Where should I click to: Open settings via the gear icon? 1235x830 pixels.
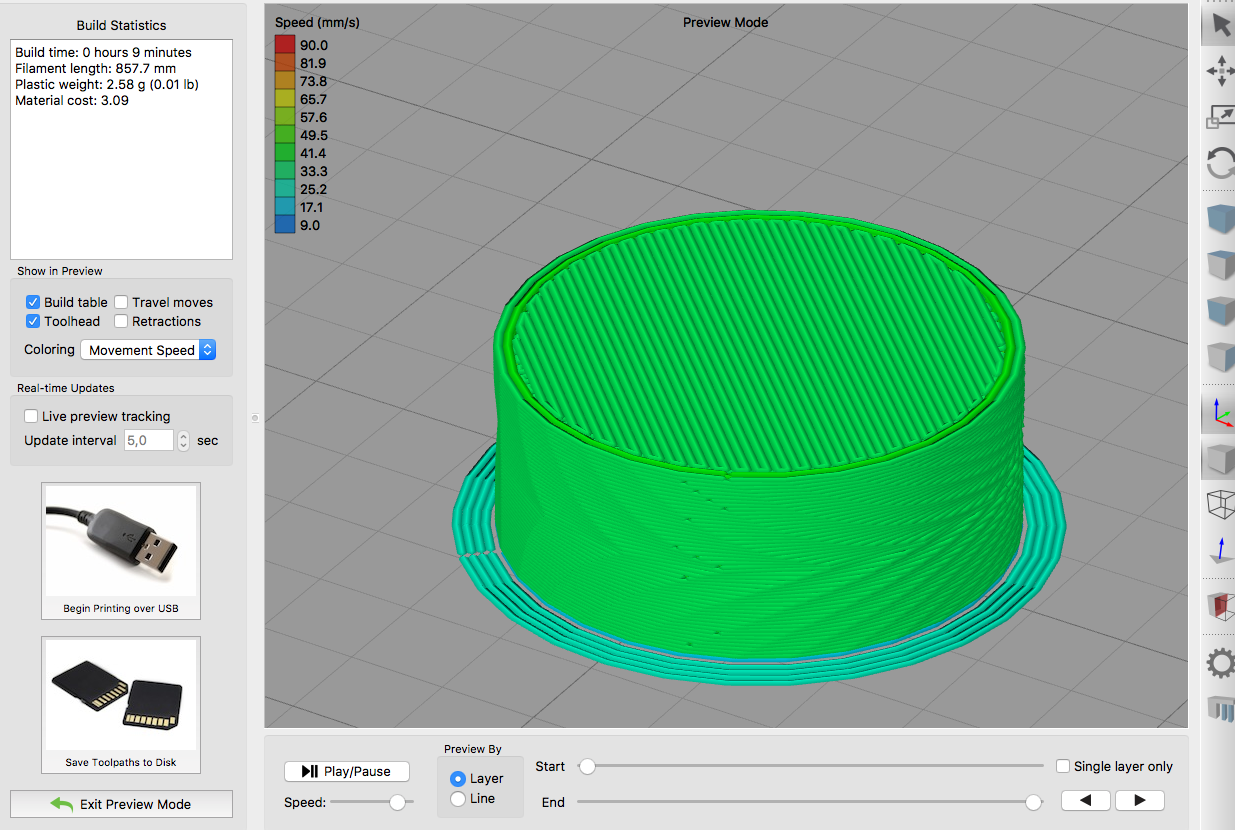point(1220,663)
